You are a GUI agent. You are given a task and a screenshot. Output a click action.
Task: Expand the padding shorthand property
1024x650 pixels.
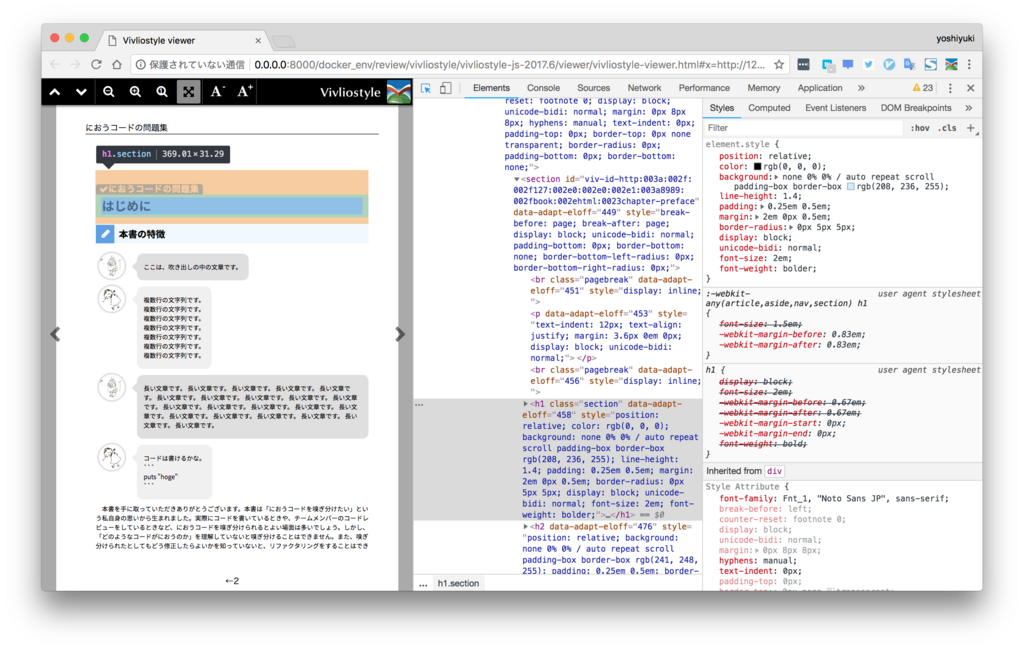pyautogui.click(x=761, y=207)
